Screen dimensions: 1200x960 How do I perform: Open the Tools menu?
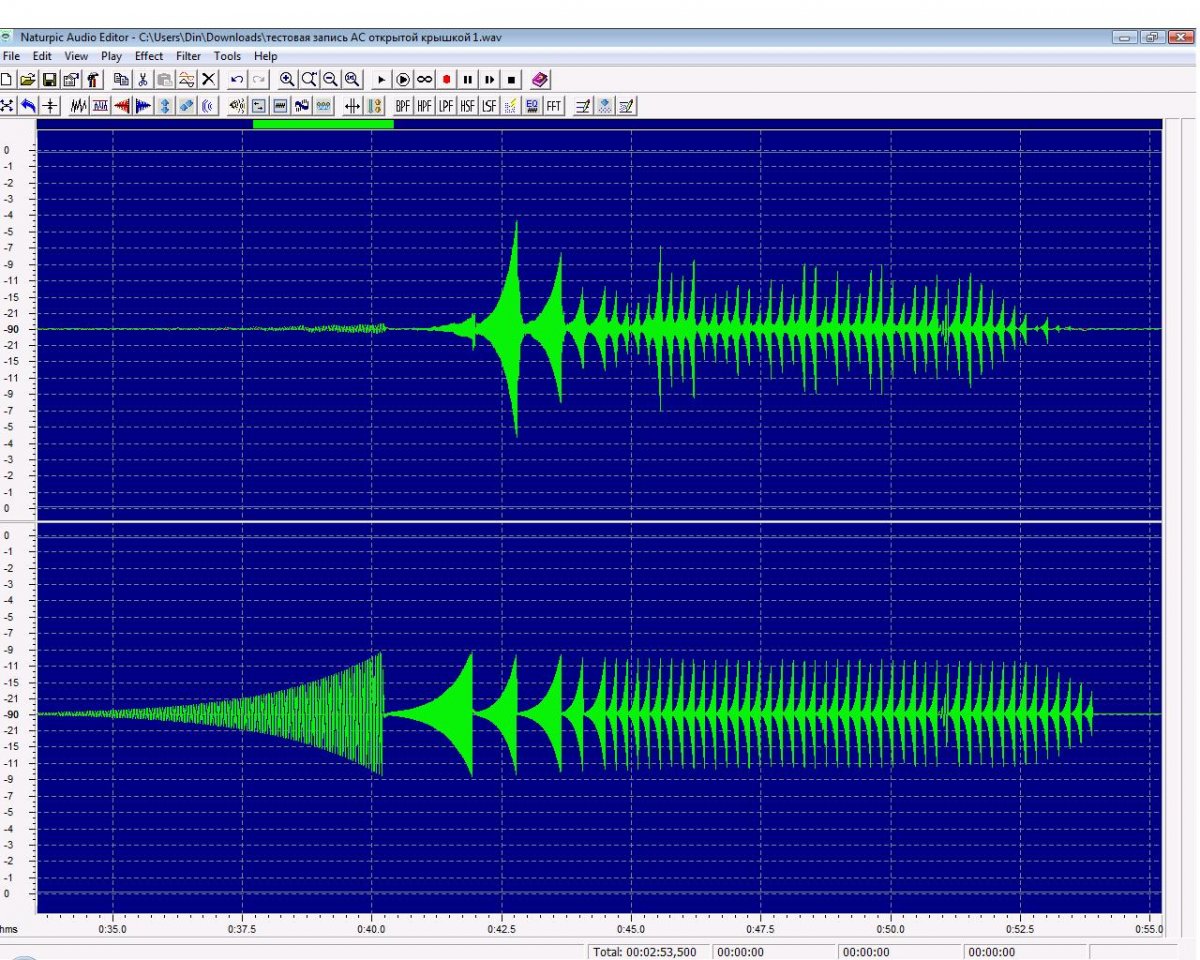pyautogui.click(x=227, y=56)
